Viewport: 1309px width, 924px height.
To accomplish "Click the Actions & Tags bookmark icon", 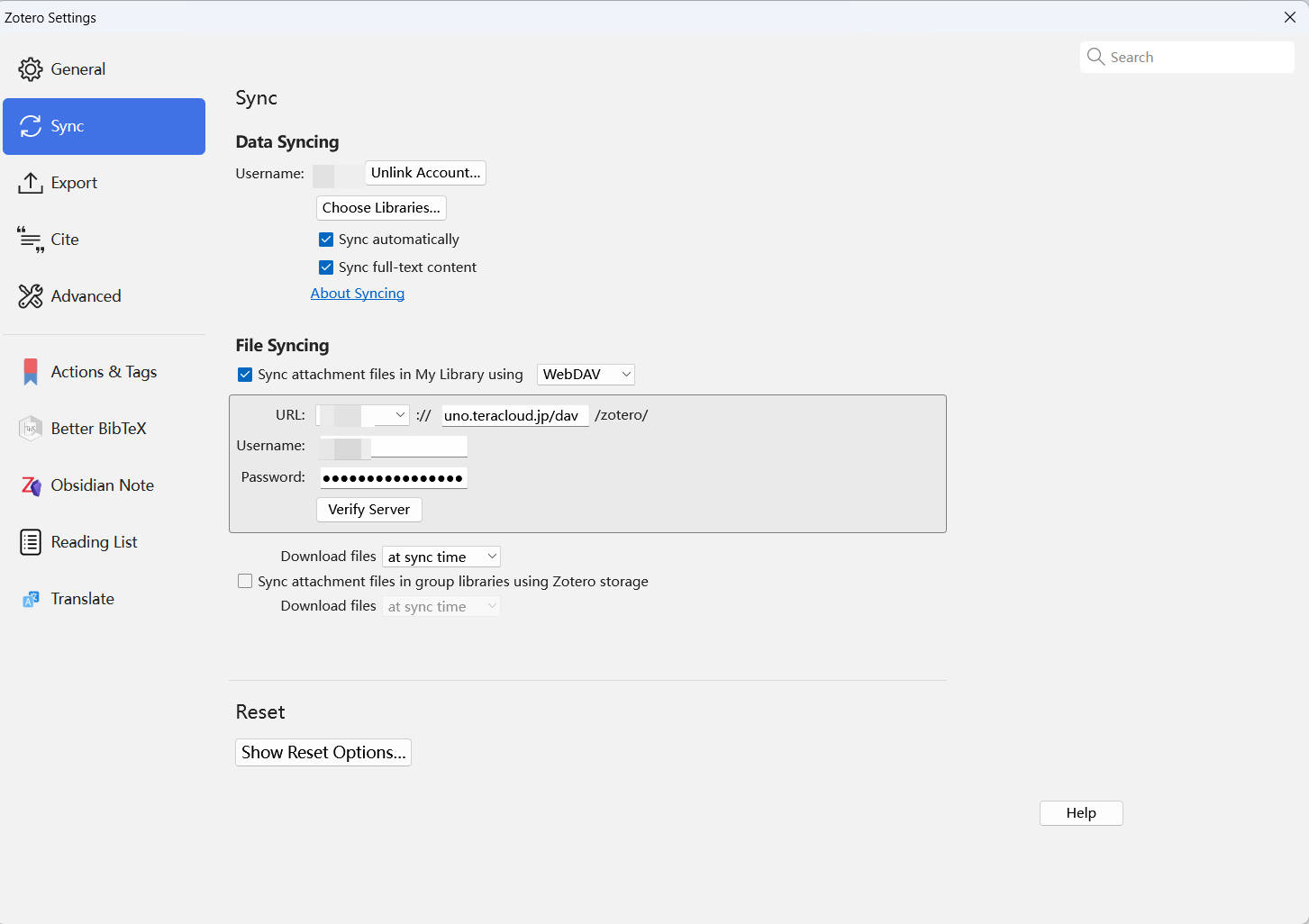I will tap(31, 372).
